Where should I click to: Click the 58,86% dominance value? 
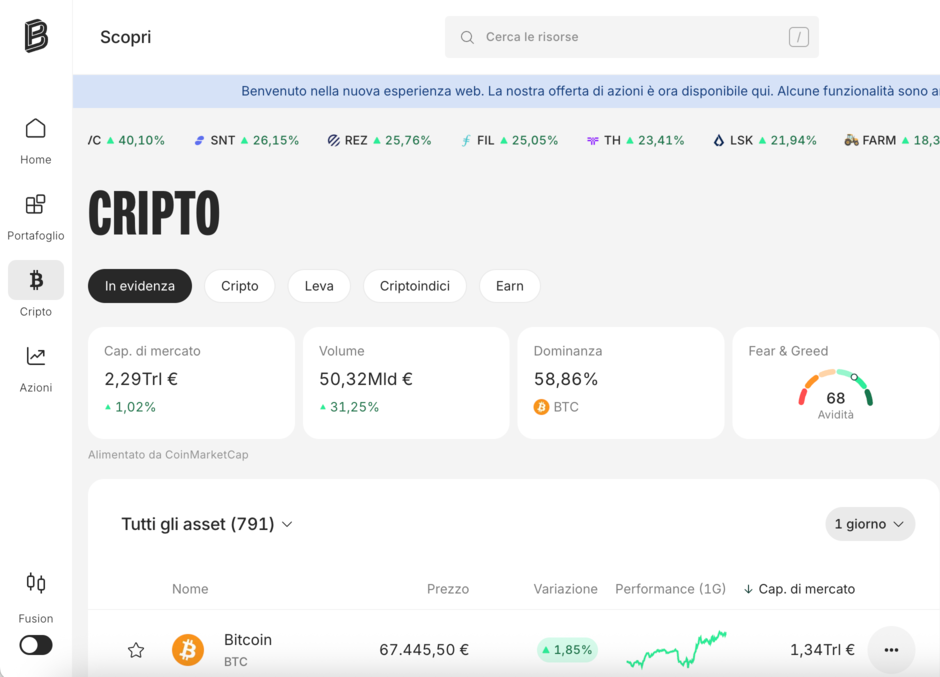coord(566,379)
